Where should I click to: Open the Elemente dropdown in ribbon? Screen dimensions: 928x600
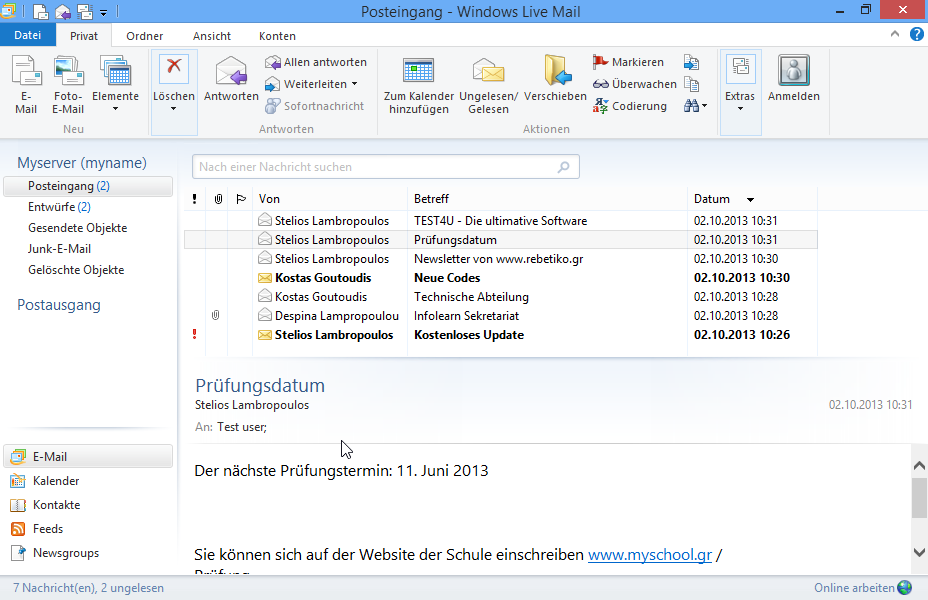[x=115, y=83]
